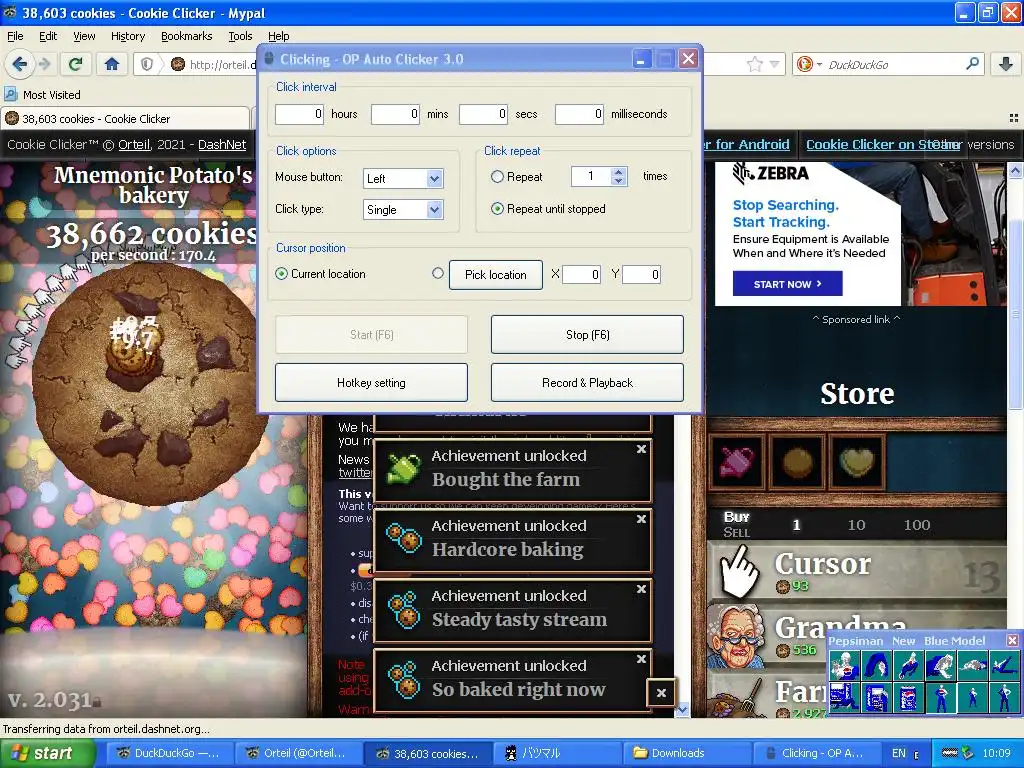Reload the page with the refresh icon
This screenshot has width=1024, height=768.
click(76, 64)
